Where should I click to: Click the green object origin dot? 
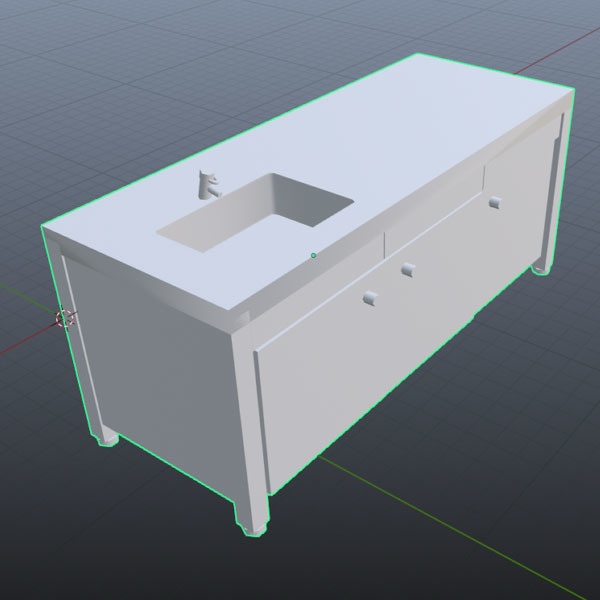pos(313,255)
